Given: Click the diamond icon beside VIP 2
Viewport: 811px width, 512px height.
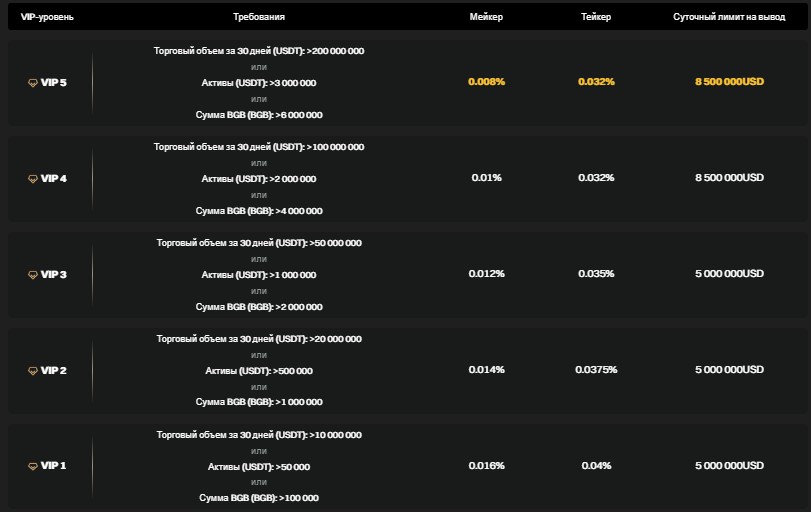Looking at the screenshot, I should pyautogui.click(x=32, y=370).
